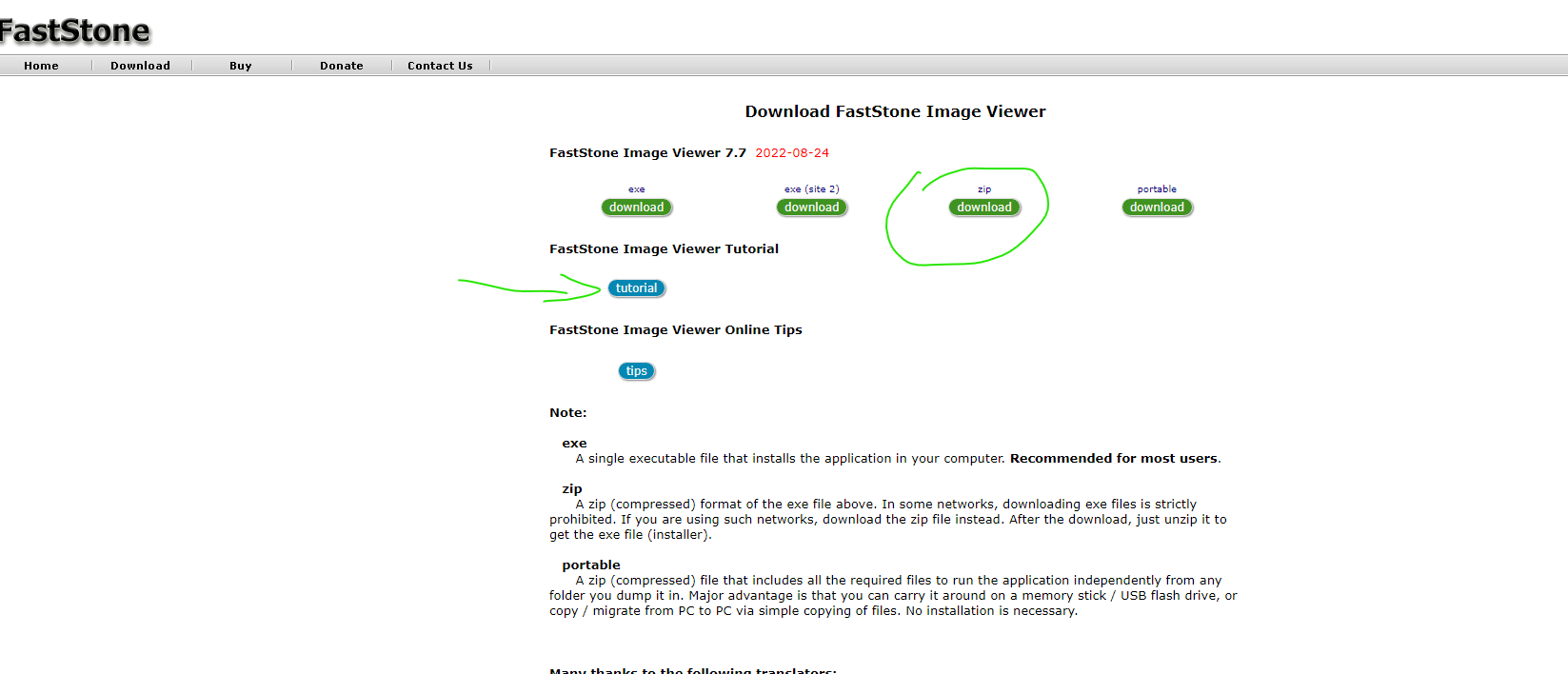
Task: Select the Donate menu item
Action: pos(341,66)
